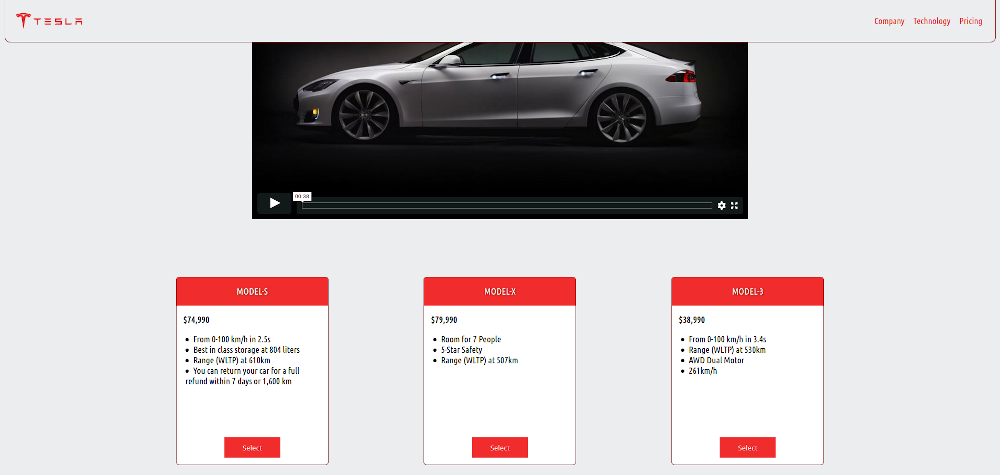The width and height of the screenshot is (1000, 475).
Task: Seek along the video progress bar
Action: (x=506, y=205)
